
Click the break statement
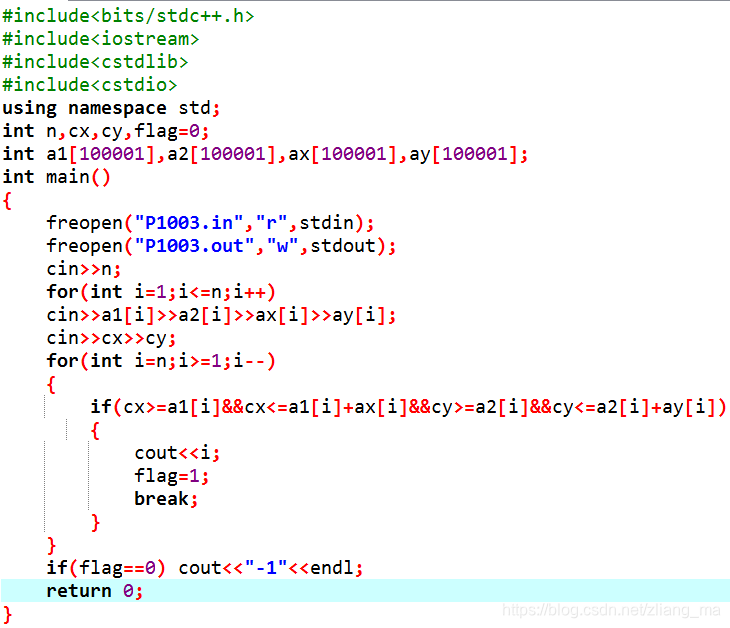pyautogui.click(x=166, y=499)
